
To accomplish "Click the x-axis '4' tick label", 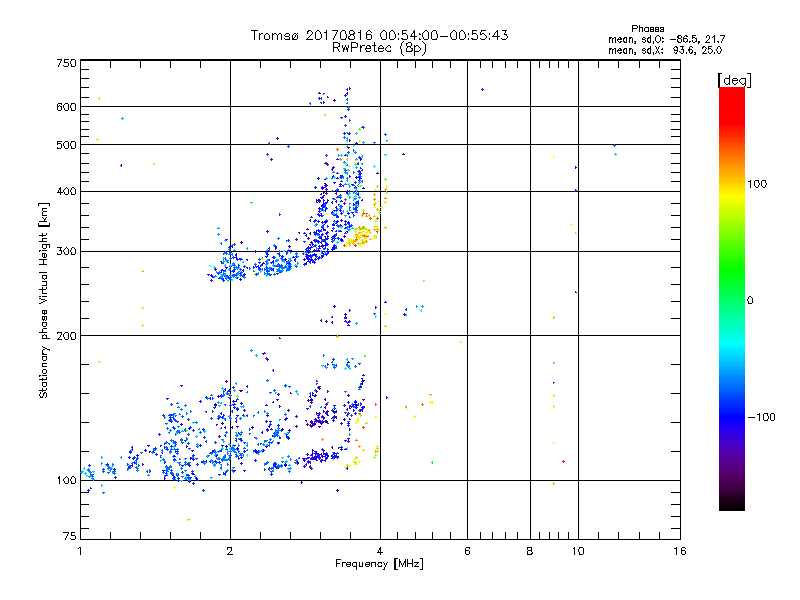I will [x=380, y=551].
